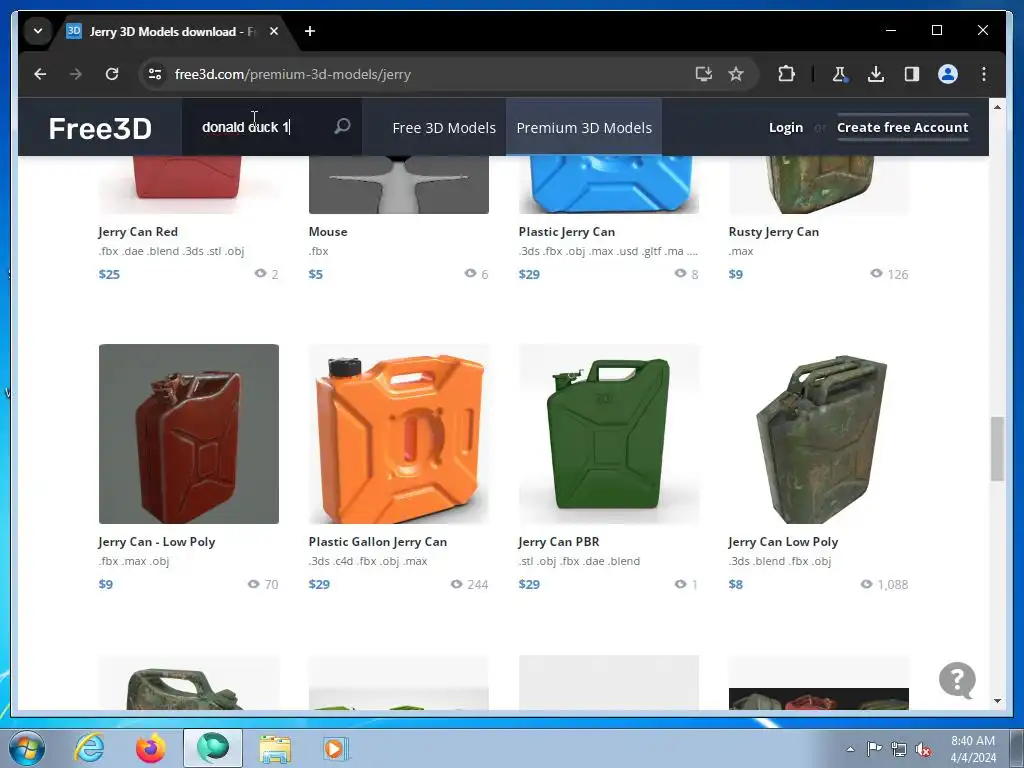The width and height of the screenshot is (1024, 768).
Task: Click the browser back arrow
Action: [40, 74]
